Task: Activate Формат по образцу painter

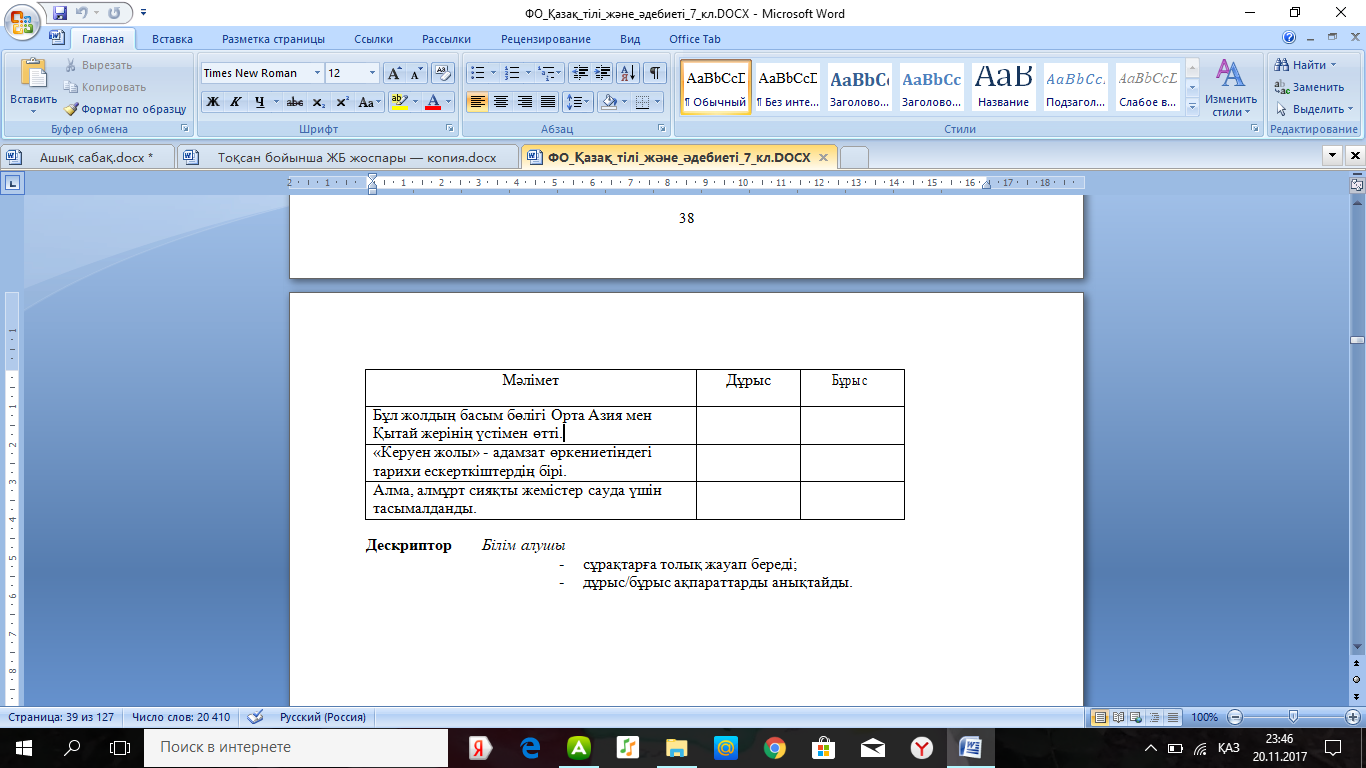Action: pyautogui.click(x=125, y=109)
